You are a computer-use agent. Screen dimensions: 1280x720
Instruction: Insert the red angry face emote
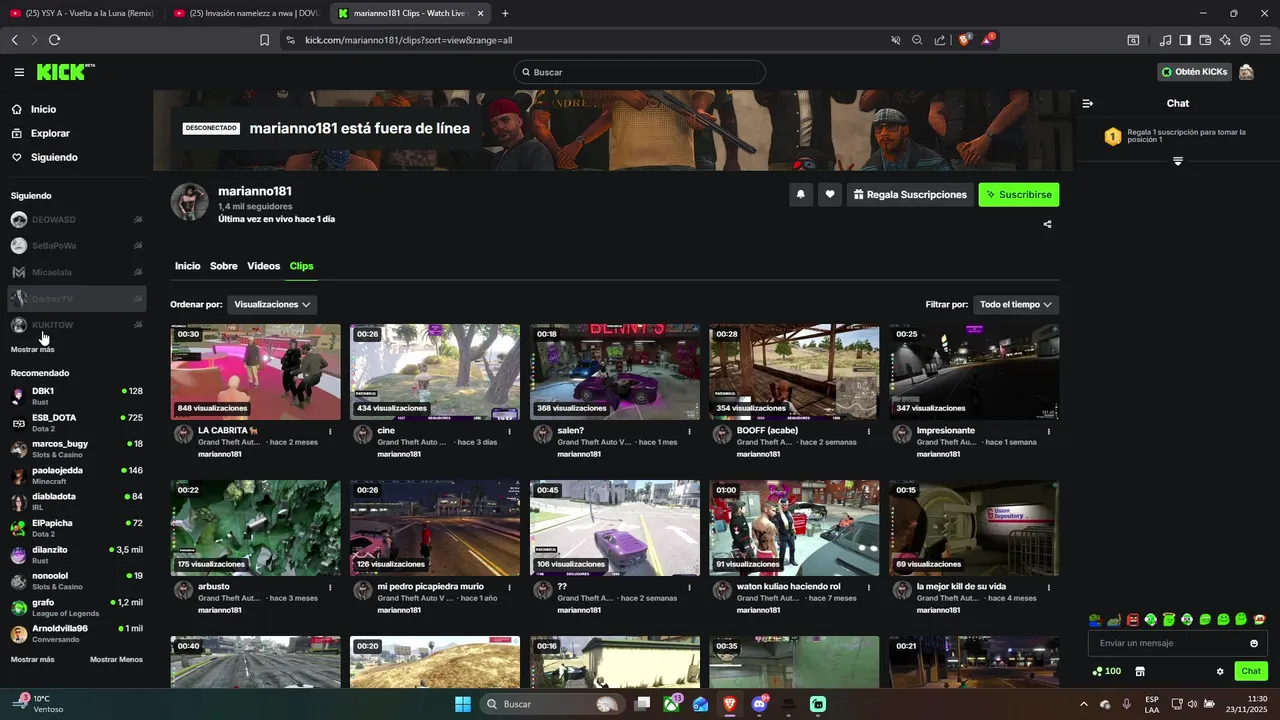[x=1133, y=620]
